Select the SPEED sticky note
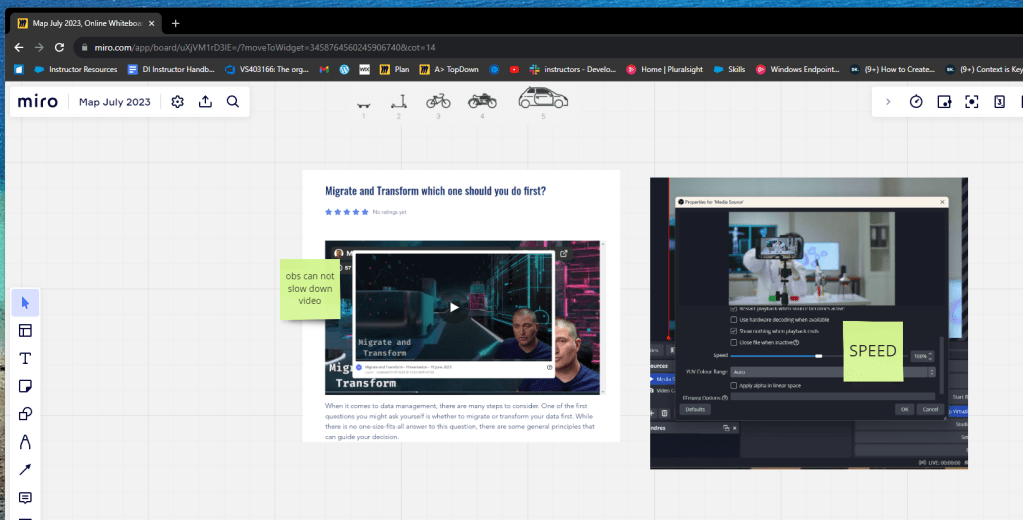Viewport: 1023px width, 520px height. pyautogui.click(x=873, y=351)
